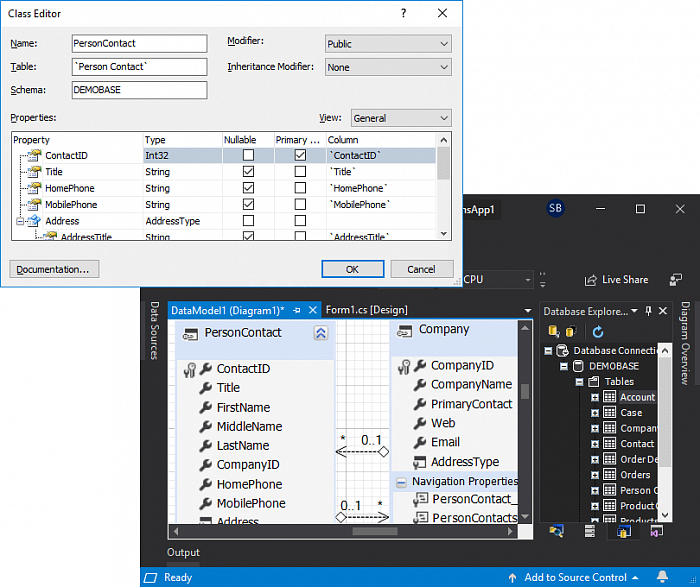Toggle Primary Key checkbox for ContactID
Image resolution: width=700 pixels, height=587 pixels.
pyautogui.click(x=300, y=156)
